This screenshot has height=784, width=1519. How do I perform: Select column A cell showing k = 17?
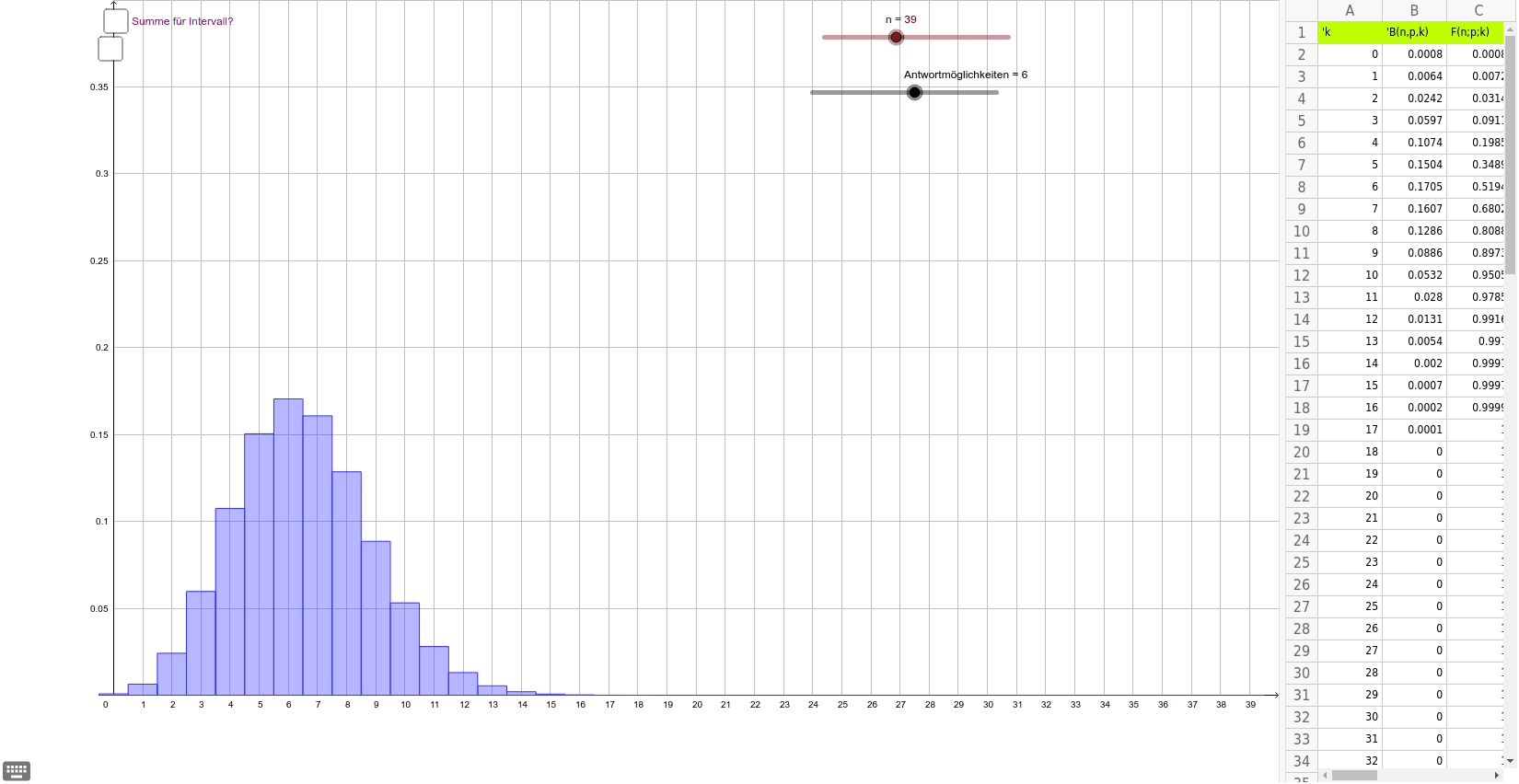coord(1350,430)
